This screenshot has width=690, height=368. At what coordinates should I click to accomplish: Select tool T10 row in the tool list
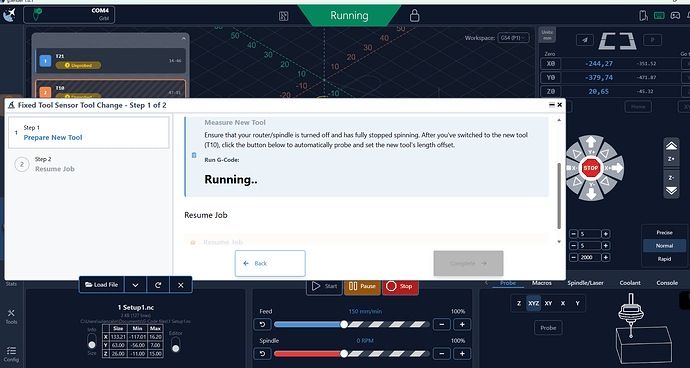click(110, 89)
